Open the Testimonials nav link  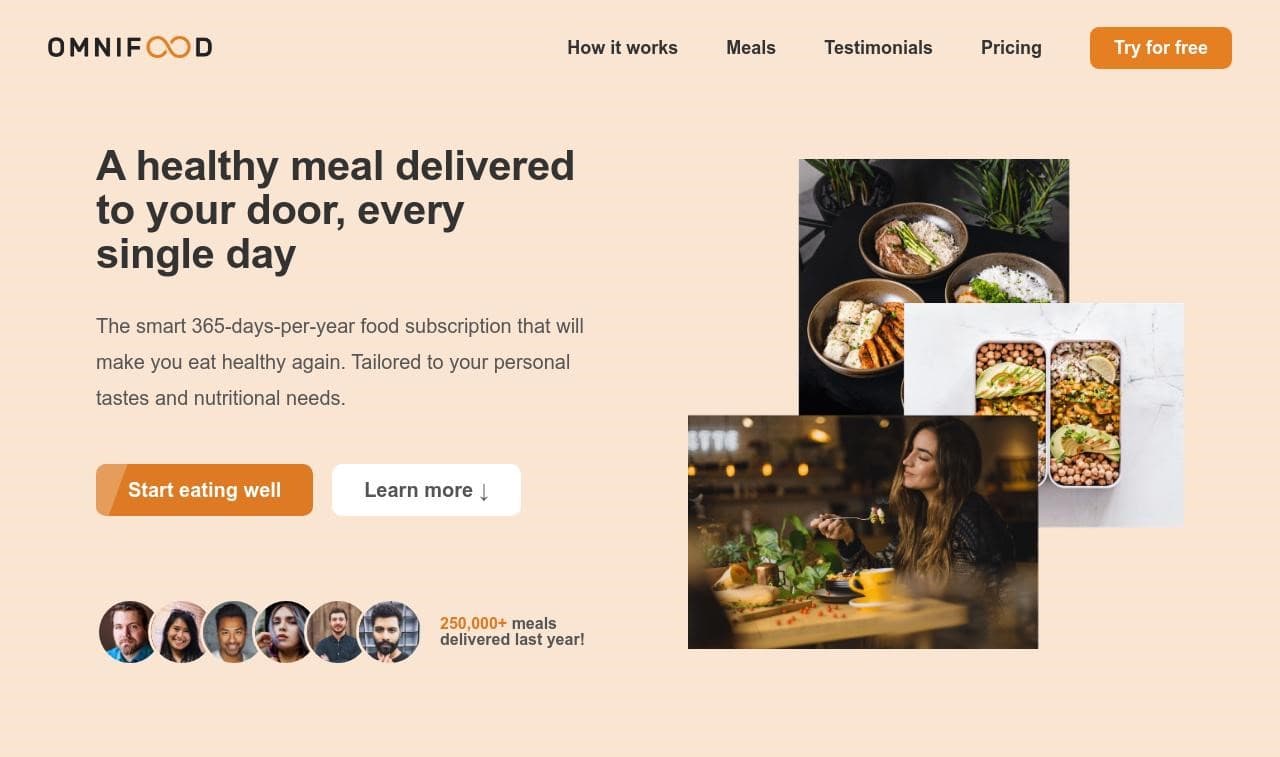click(878, 48)
